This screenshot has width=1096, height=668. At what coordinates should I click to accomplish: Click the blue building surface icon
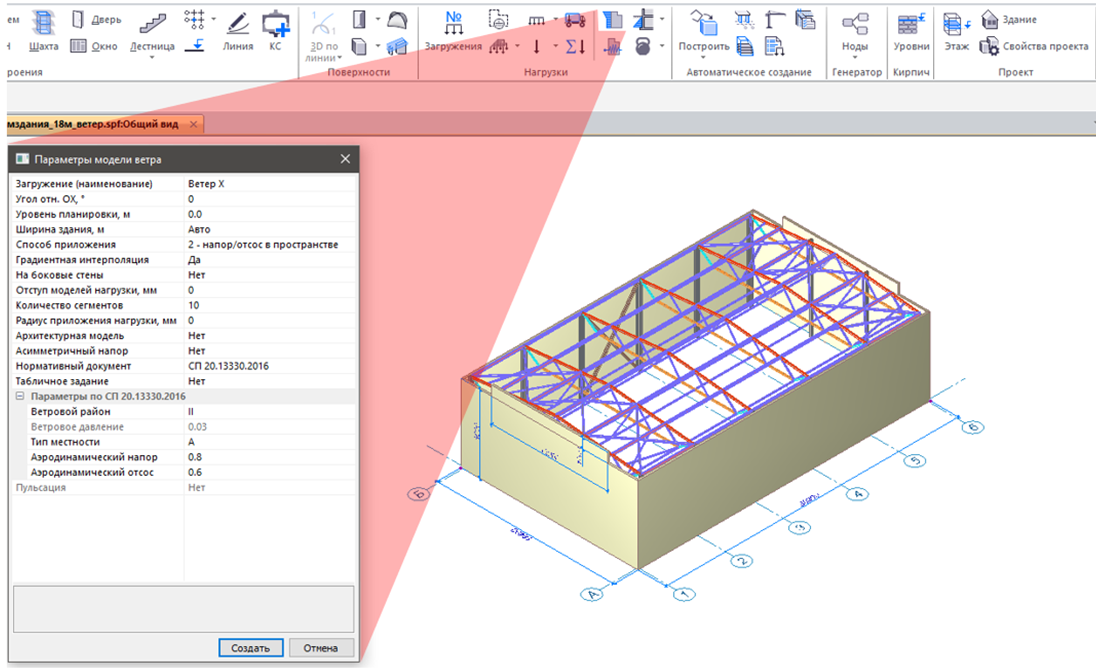[397, 47]
